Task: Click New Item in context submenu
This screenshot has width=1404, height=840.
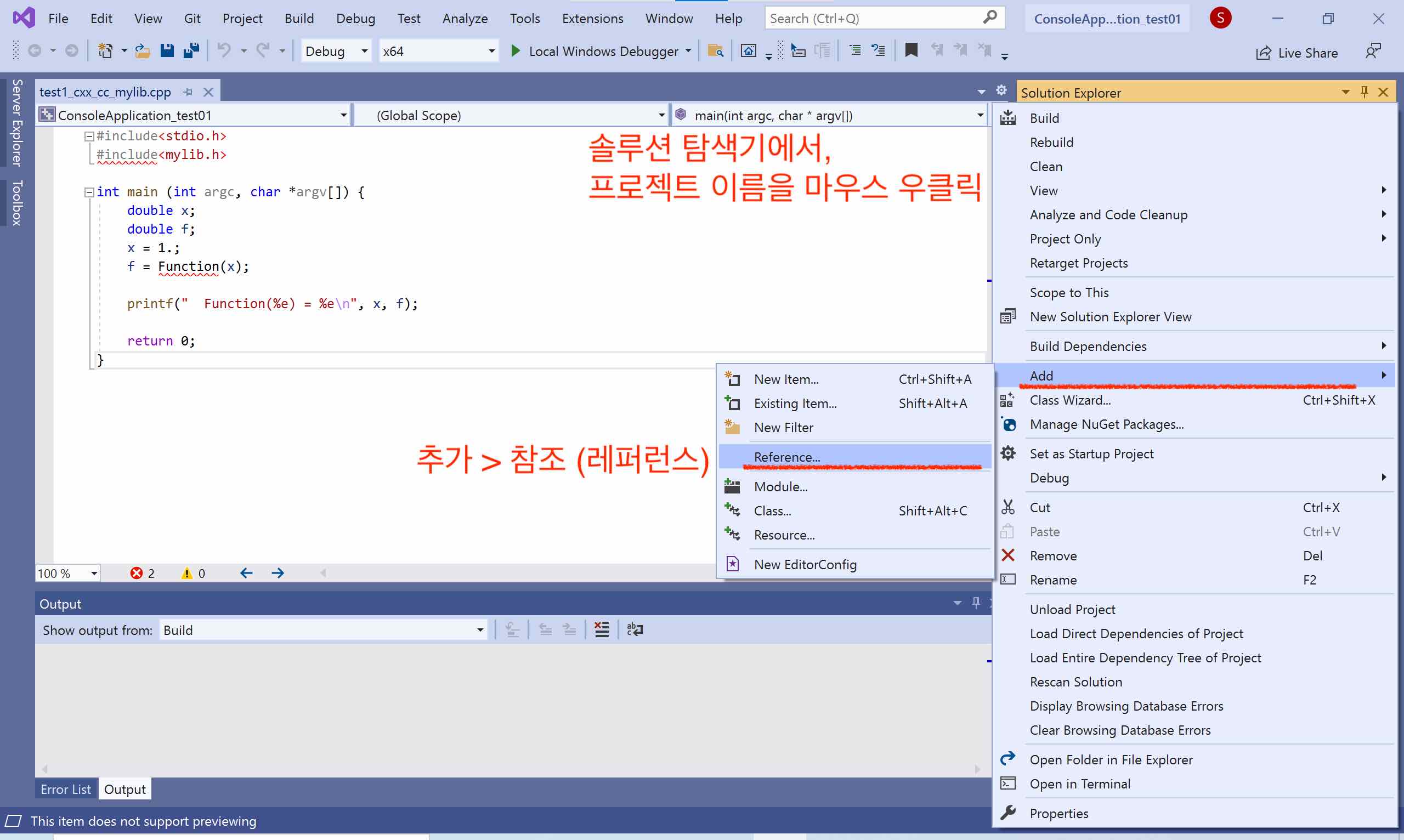Action: coord(786,379)
